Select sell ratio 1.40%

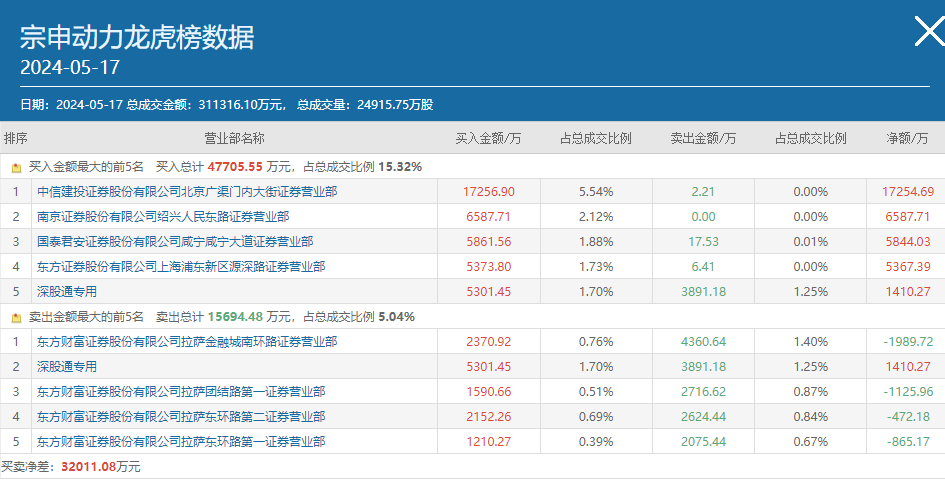pos(811,342)
